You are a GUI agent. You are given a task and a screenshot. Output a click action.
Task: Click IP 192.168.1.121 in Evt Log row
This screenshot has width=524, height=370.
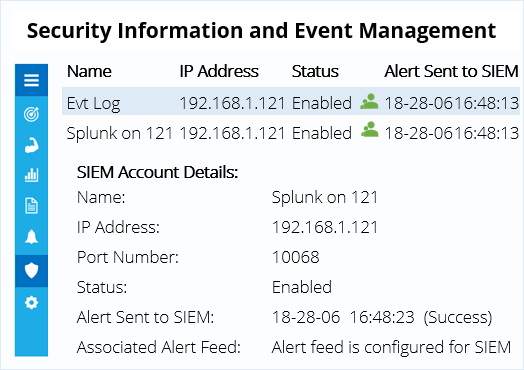(x=232, y=103)
